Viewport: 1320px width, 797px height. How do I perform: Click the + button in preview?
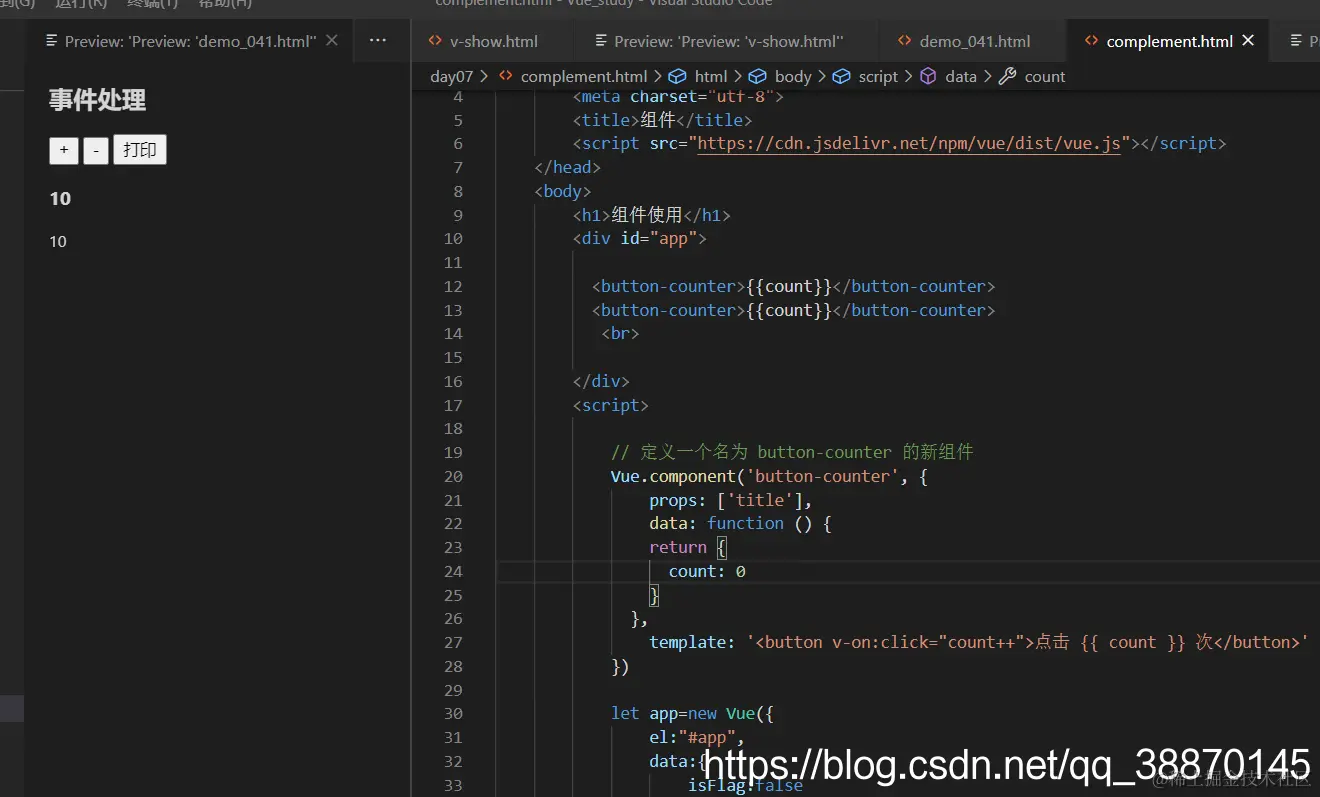tap(63, 151)
